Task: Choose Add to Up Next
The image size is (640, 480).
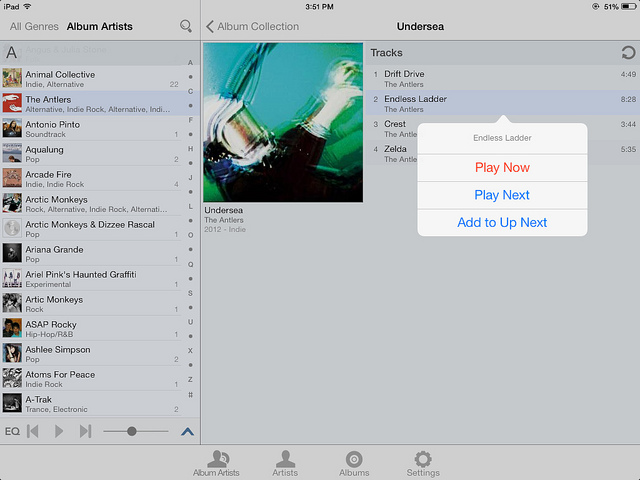Action: pos(502,222)
